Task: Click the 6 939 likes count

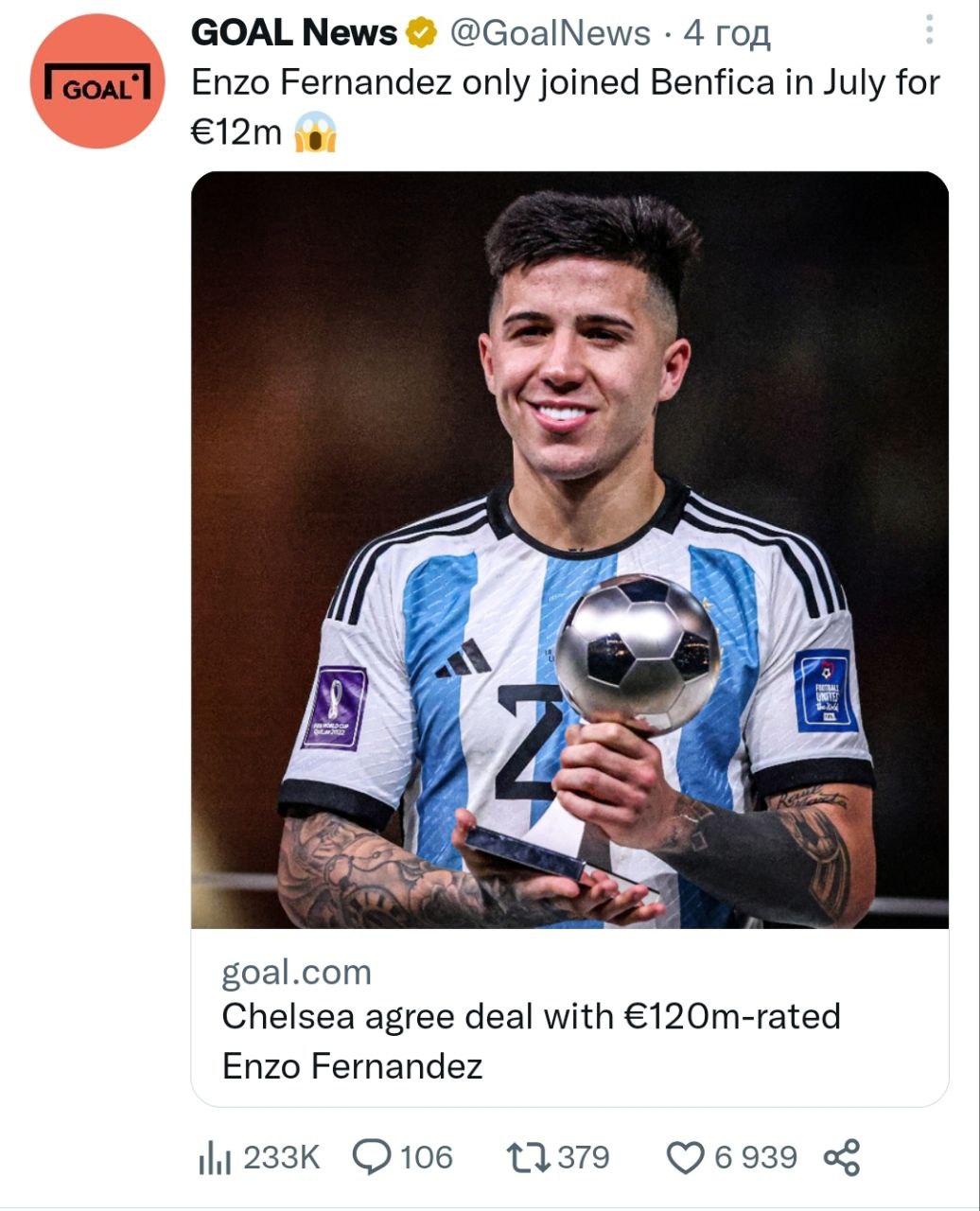Action: [755, 1157]
